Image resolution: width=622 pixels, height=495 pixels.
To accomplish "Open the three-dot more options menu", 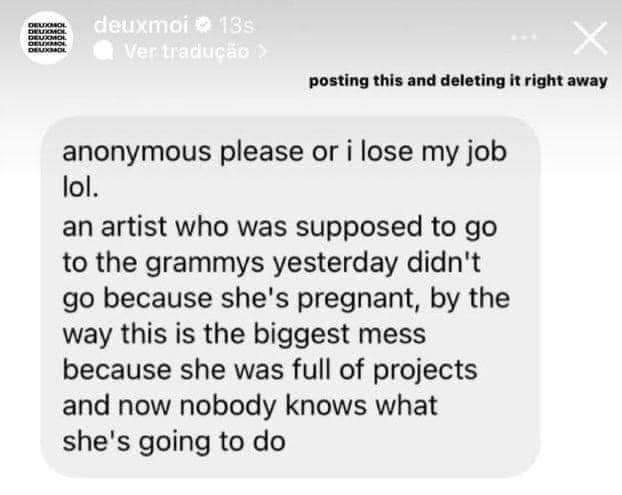I will pyautogui.click(x=526, y=37).
